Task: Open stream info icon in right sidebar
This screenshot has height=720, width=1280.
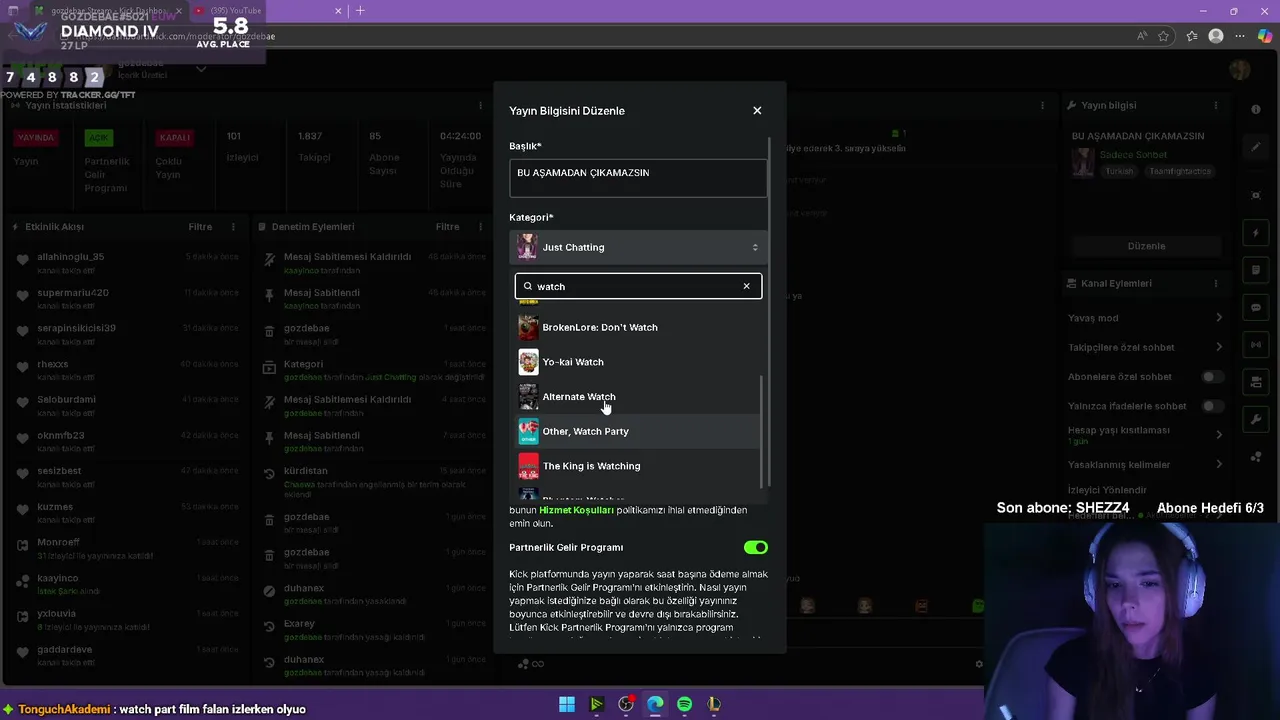Action: click(1256, 109)
